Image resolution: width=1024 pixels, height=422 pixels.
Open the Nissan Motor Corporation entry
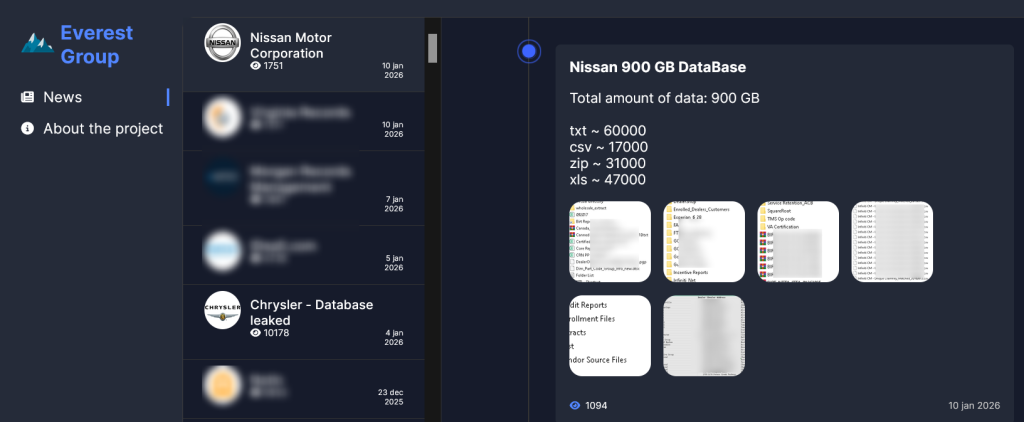pyautogui.click(x=304, y=55)
